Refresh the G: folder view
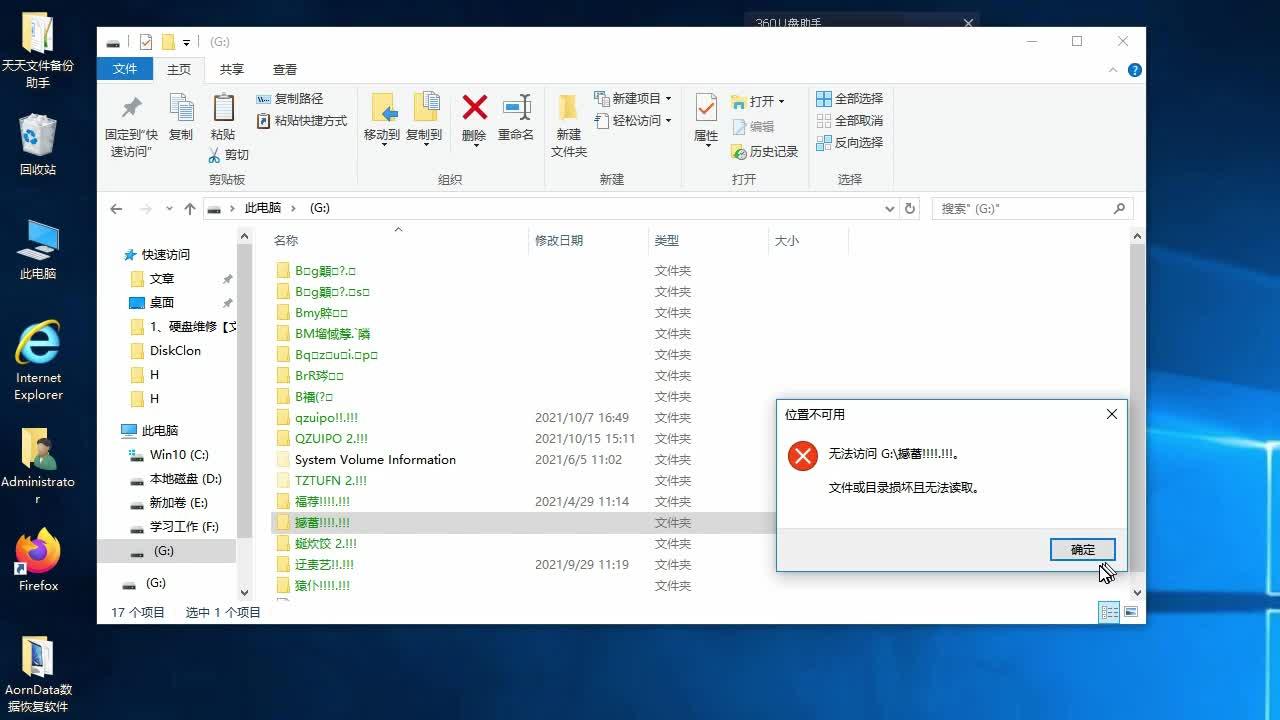This screenshot has width=1280, height=720. point(910,209)
